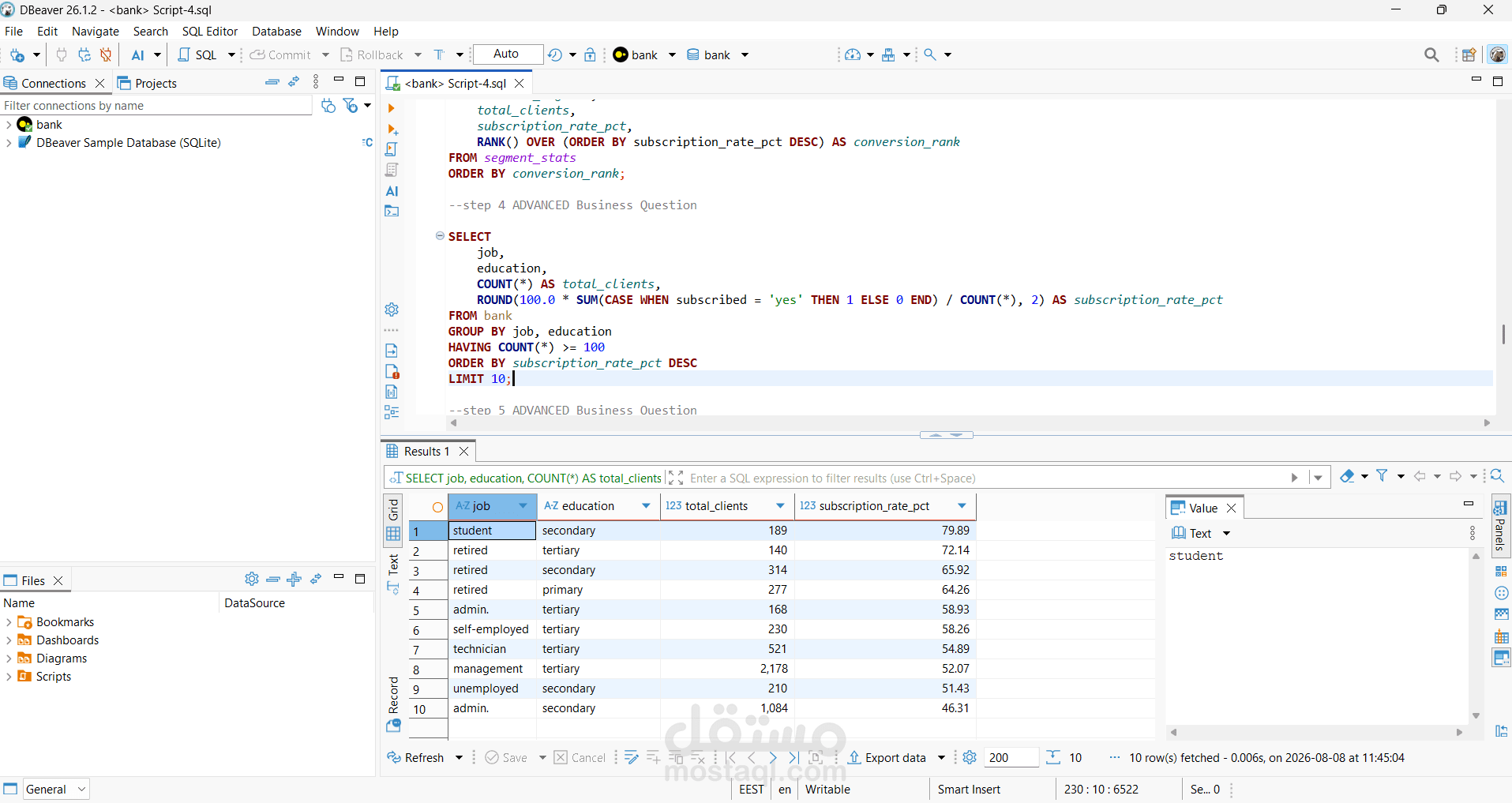Switch to the Projects tab
This screenshot has height=803, width=1512.
[148, 83]
